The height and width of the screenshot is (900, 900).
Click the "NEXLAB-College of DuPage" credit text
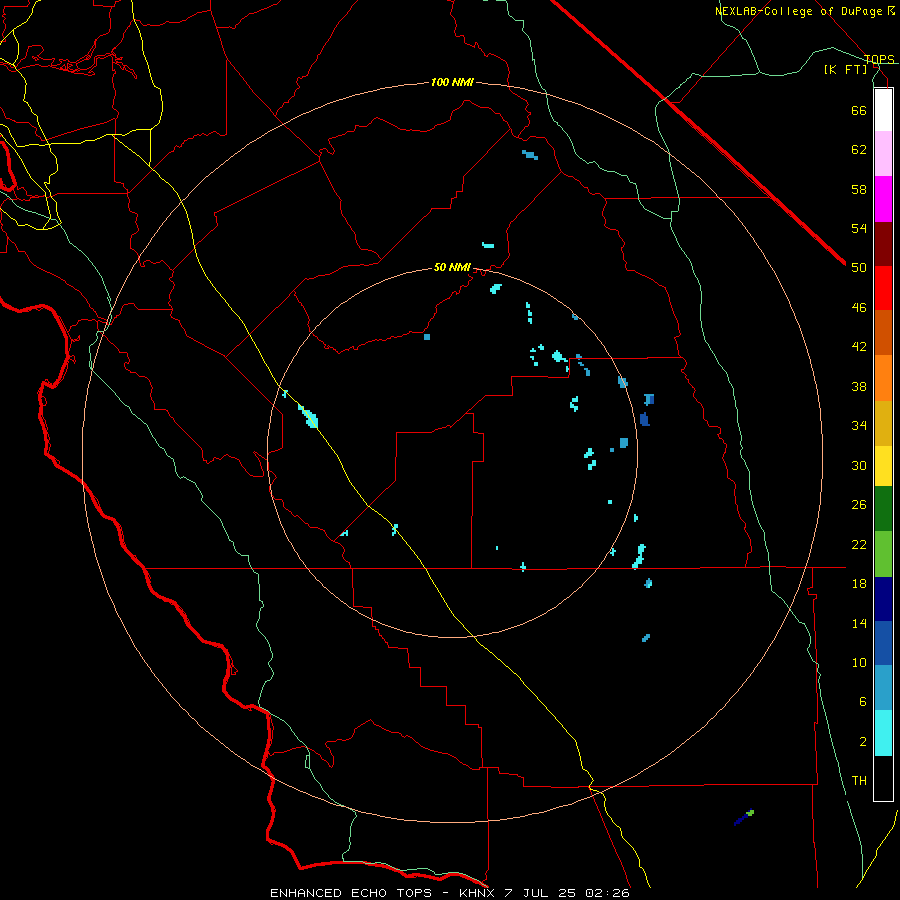click(x=799, y=11)
